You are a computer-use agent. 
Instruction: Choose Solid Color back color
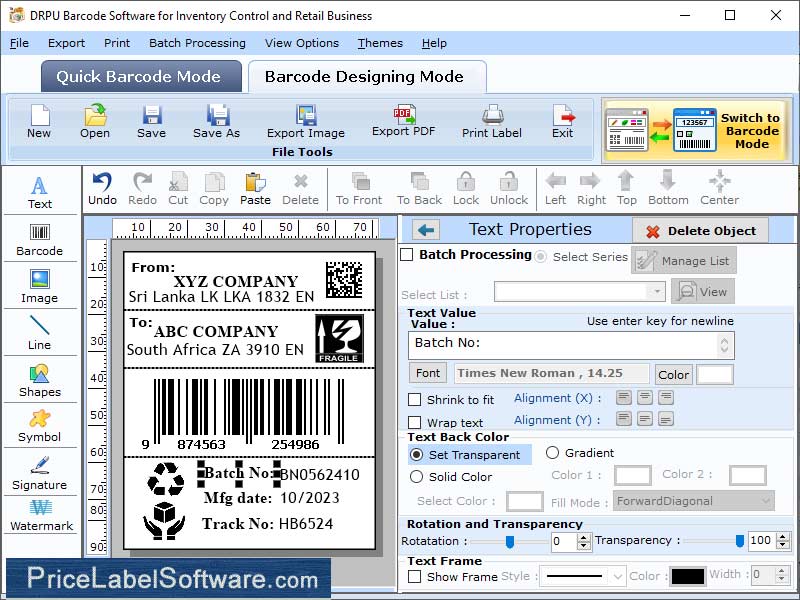pyautogui.click(x=417, y=477)
